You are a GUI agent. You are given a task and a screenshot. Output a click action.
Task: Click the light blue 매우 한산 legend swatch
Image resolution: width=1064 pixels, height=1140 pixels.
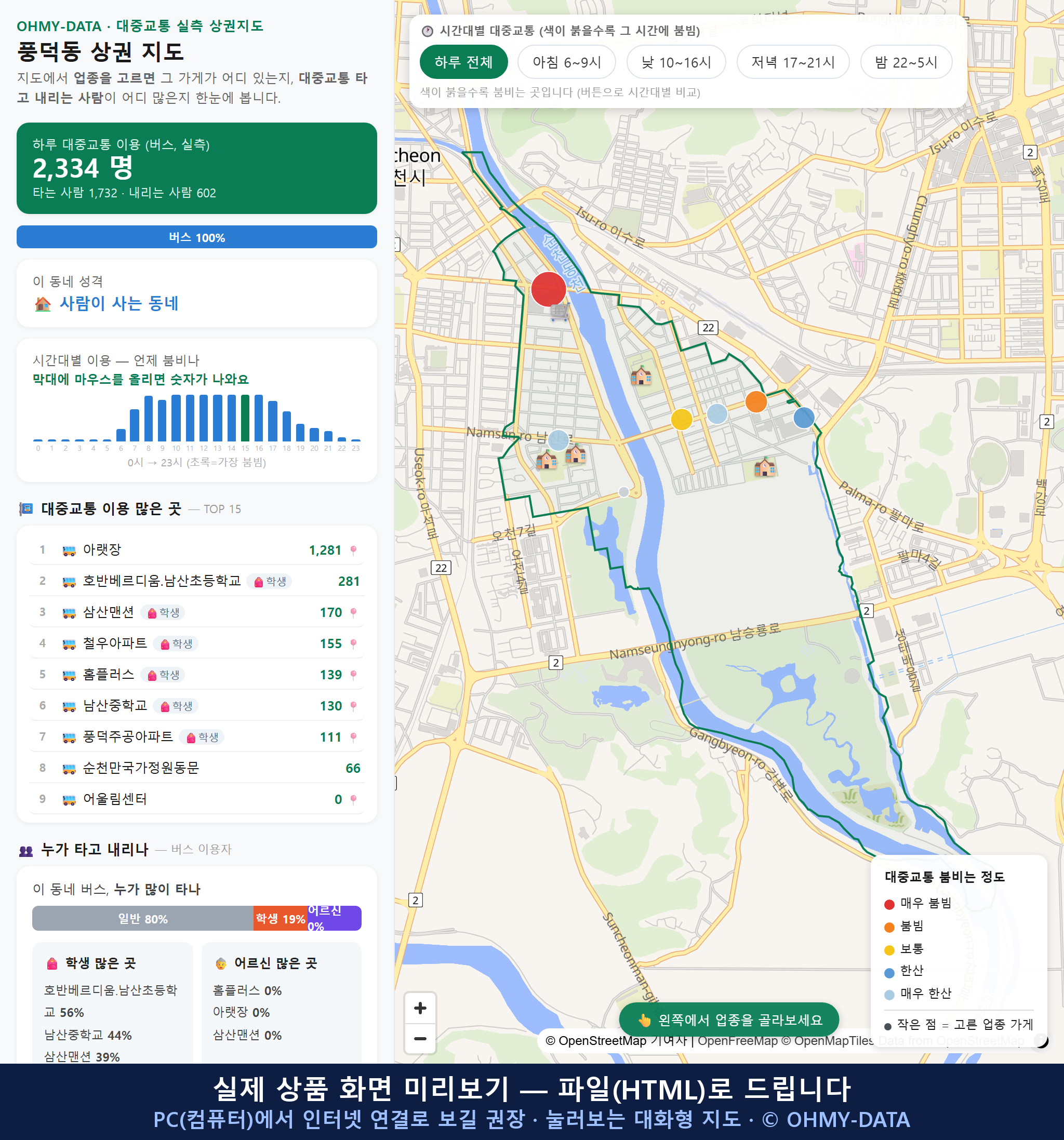click(889, 995)
